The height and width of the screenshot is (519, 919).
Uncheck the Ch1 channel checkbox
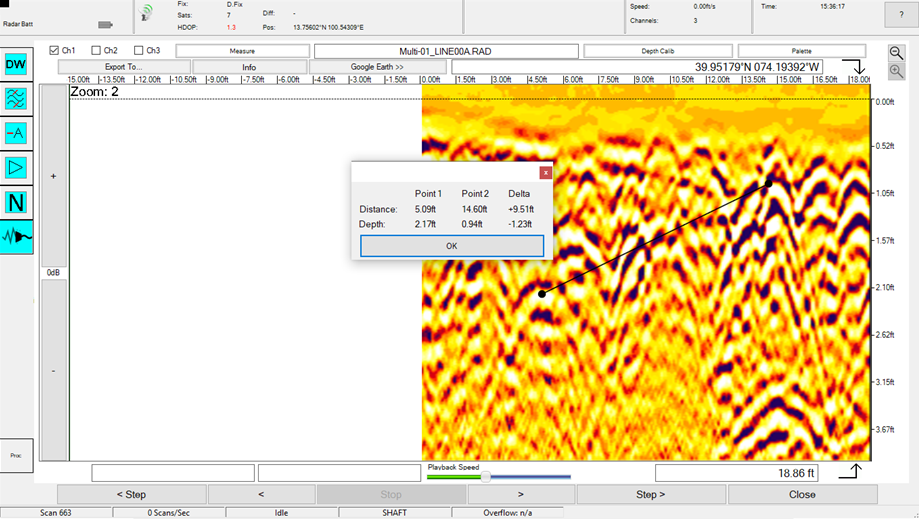tap(54, 50)
